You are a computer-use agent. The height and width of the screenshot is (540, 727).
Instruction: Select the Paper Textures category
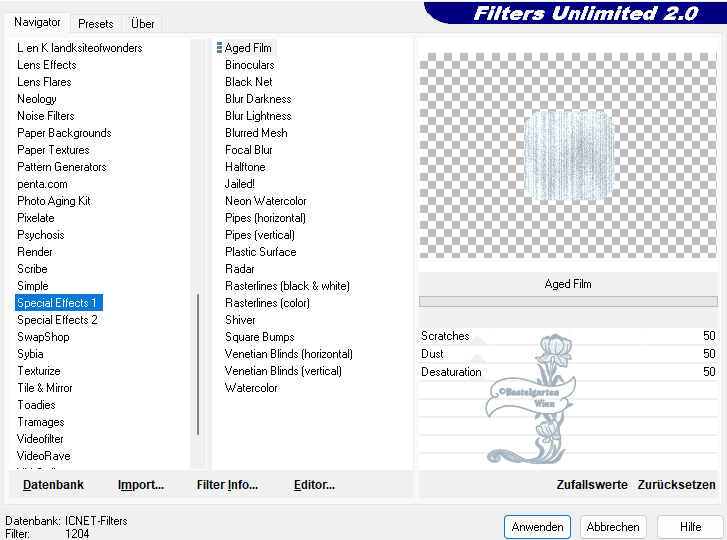(x=53, y=150)
